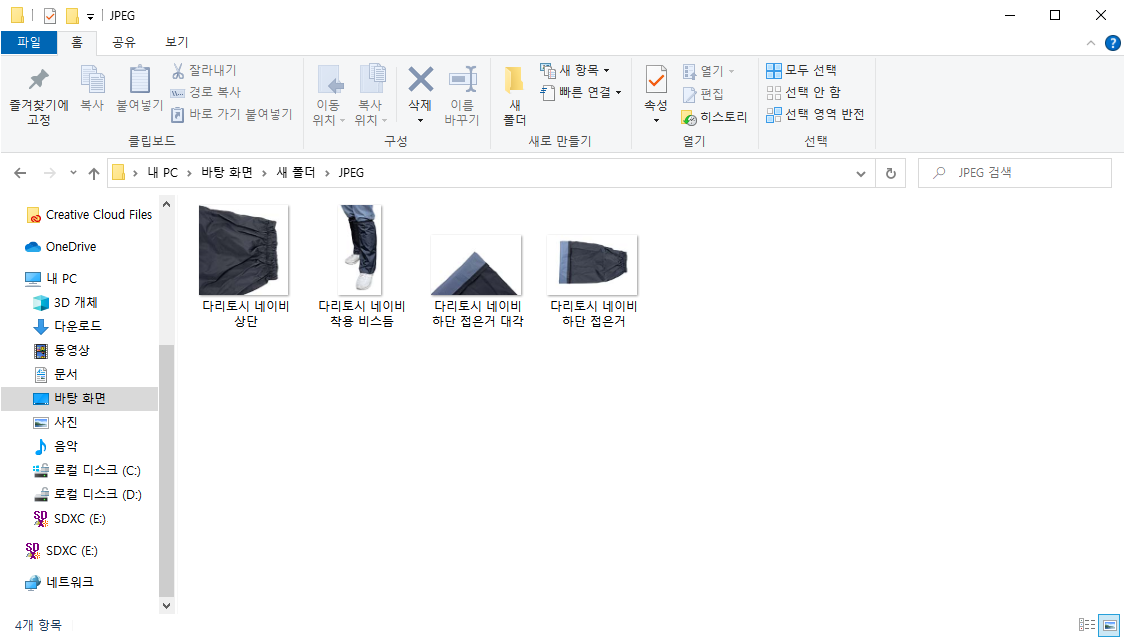Click 히스토리 (History) in ribbon
This screenshot has height=638, width=1125.
715,117
